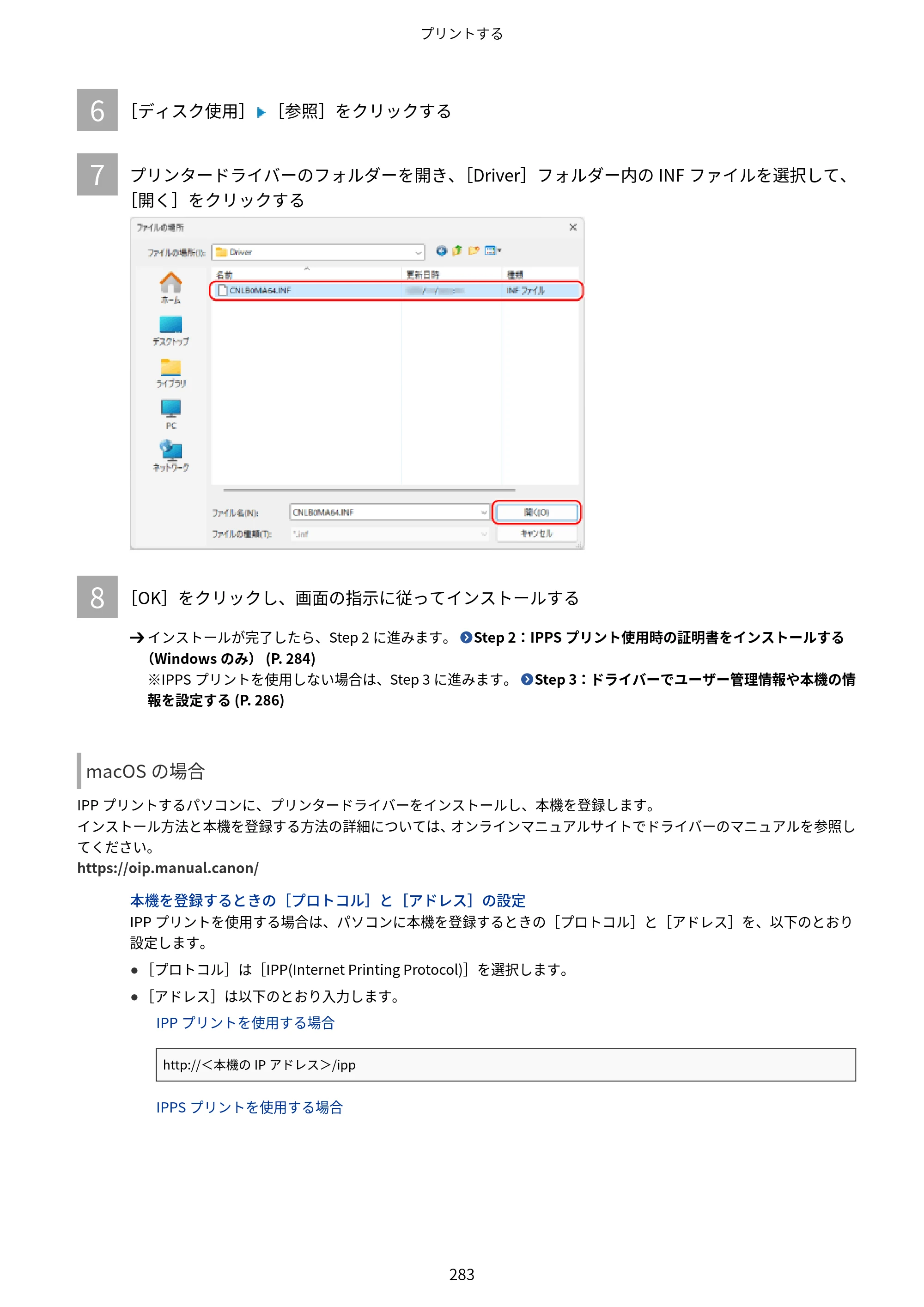Click the INF ファイル type cell
The height and width of the screenshot is (1307, 924).
click(525, 290)
